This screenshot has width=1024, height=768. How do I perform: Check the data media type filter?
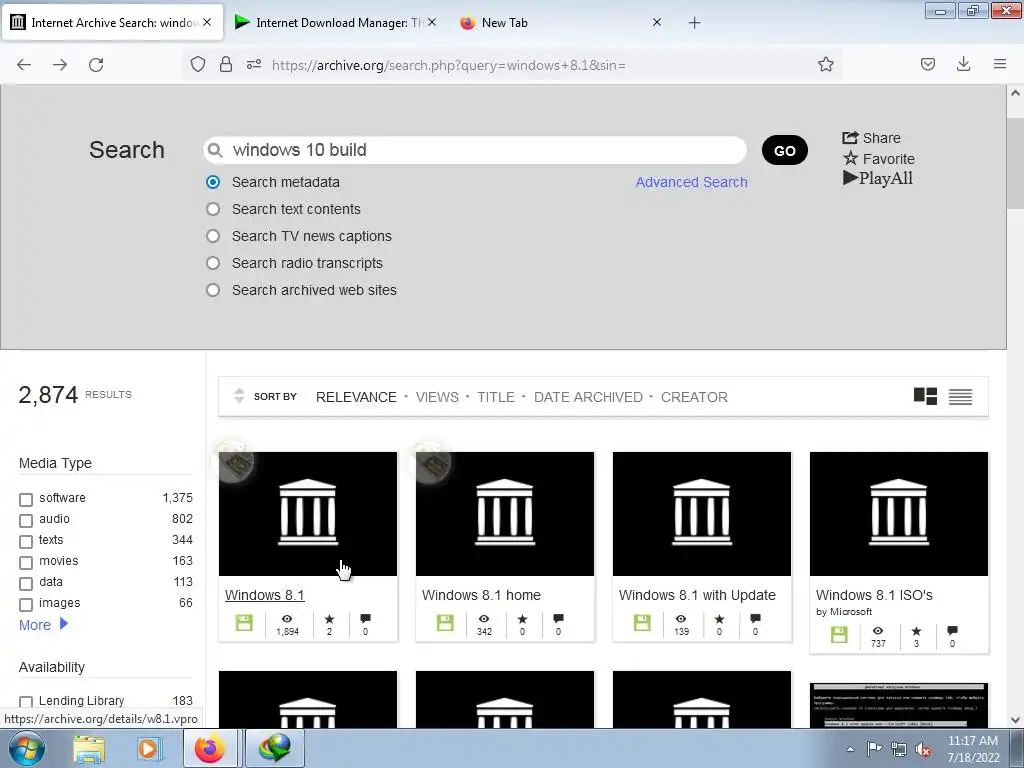click(x=26, y=583)
